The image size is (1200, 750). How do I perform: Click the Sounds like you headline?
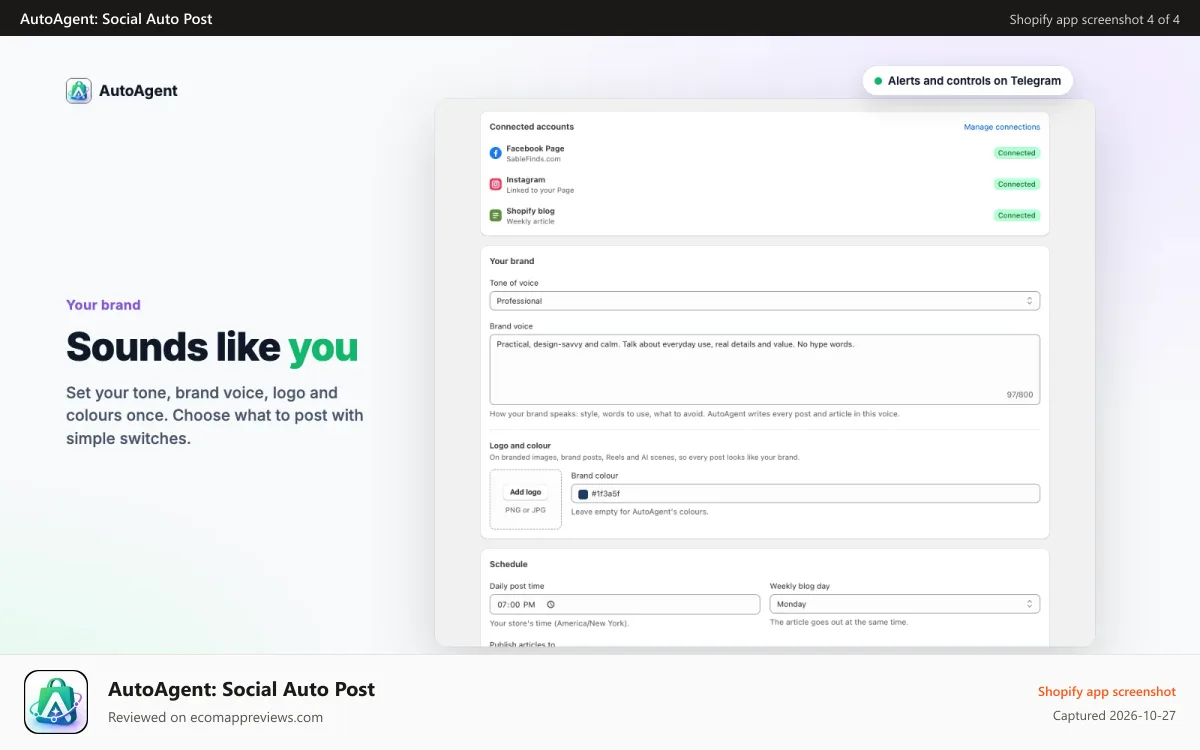coord(212,347)
